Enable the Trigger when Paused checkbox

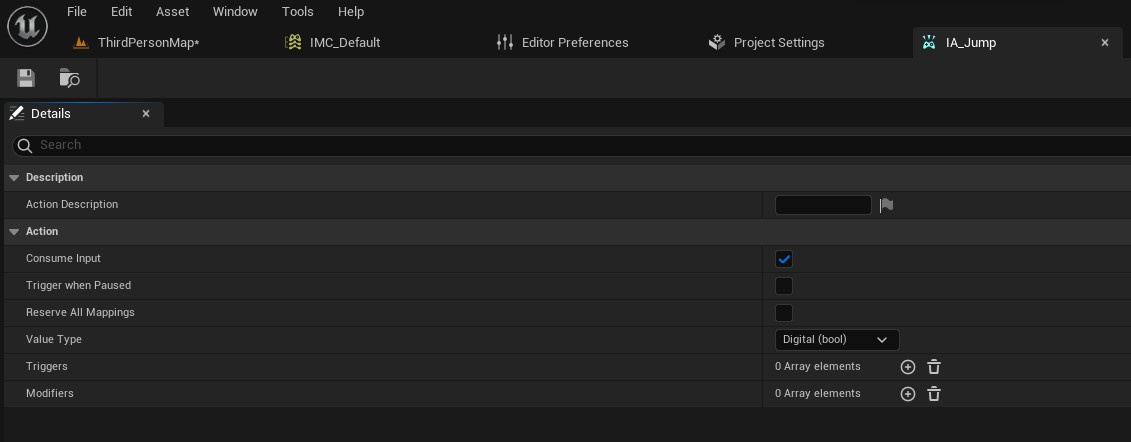[x=784, y=286]
